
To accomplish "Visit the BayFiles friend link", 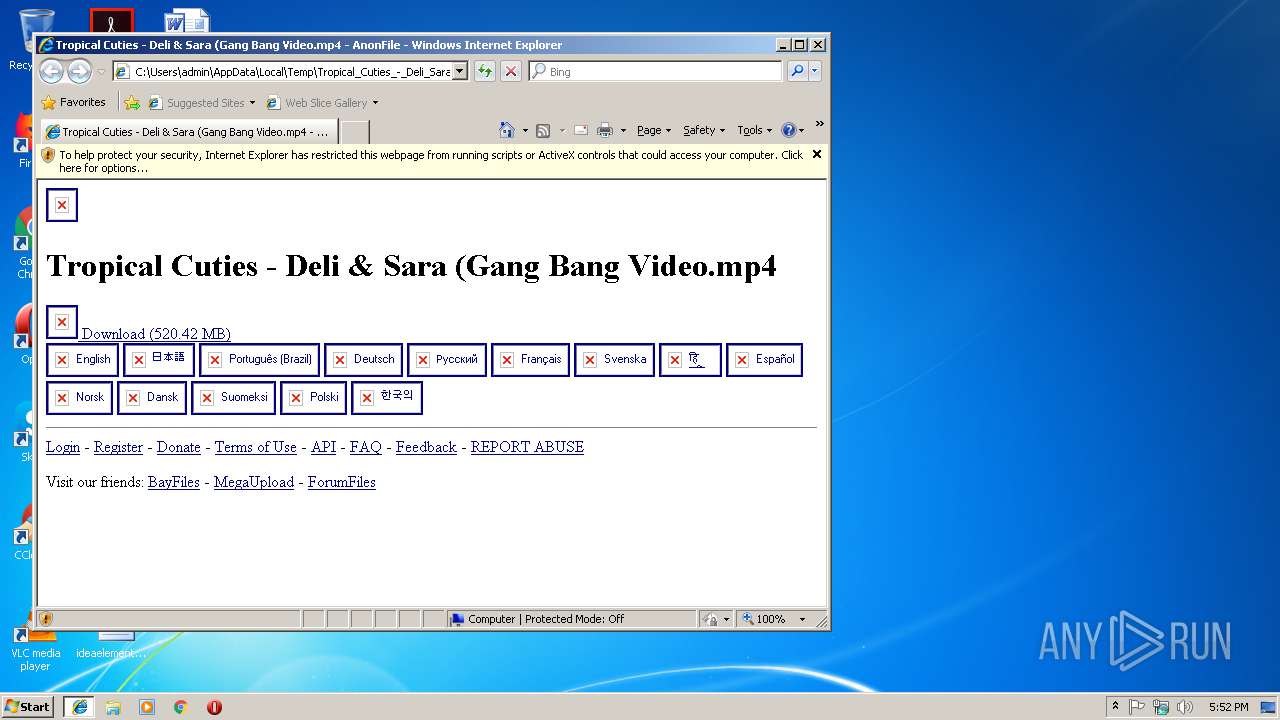I will pyautogui.click(x=174, y=482).
